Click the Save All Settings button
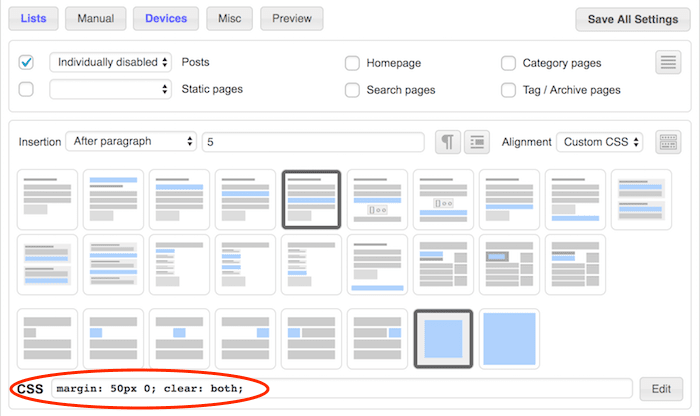 click(x=632, y=19)
